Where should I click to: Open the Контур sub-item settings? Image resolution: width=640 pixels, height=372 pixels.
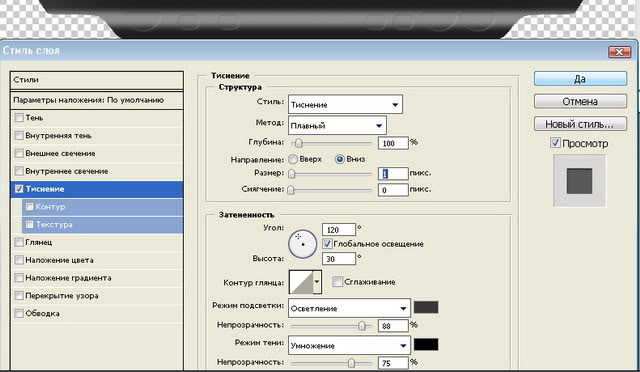point(50,207)
